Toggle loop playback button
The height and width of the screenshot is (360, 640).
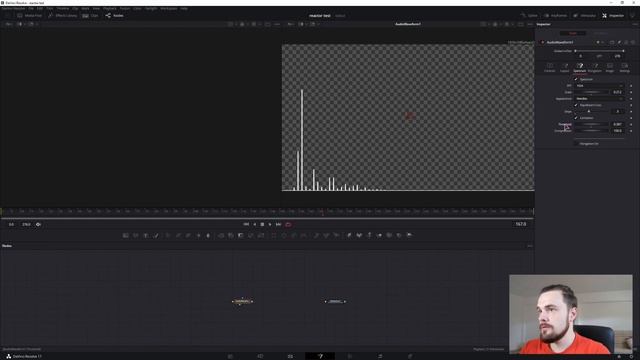[x=288, y=224]
